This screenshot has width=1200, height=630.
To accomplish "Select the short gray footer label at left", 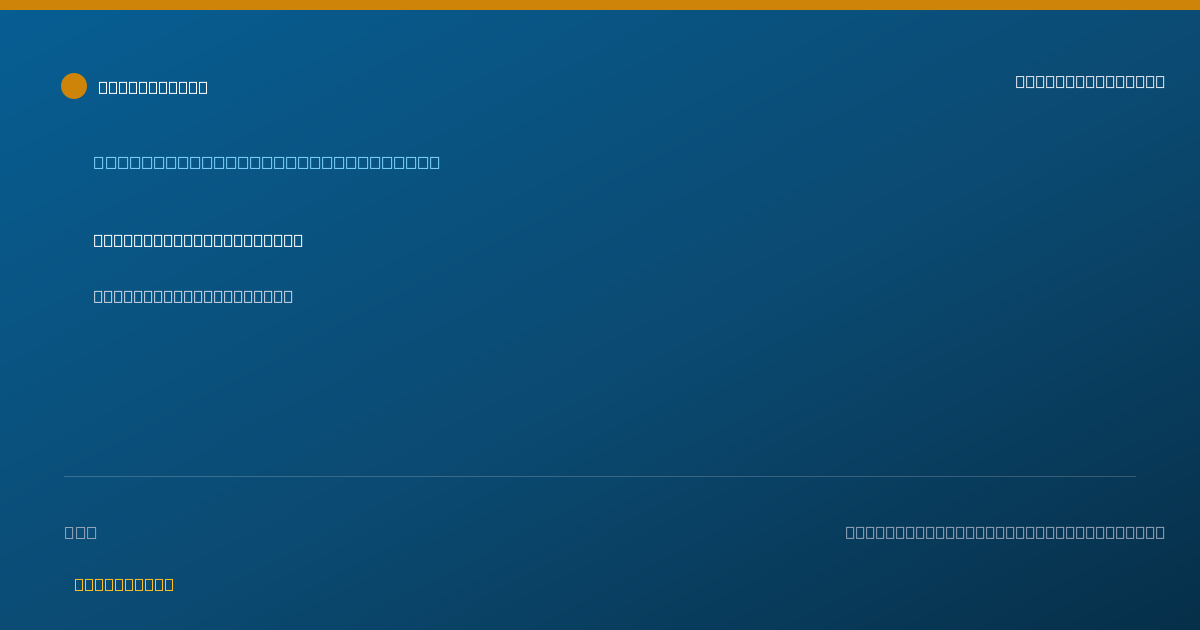I will [81, 532].
